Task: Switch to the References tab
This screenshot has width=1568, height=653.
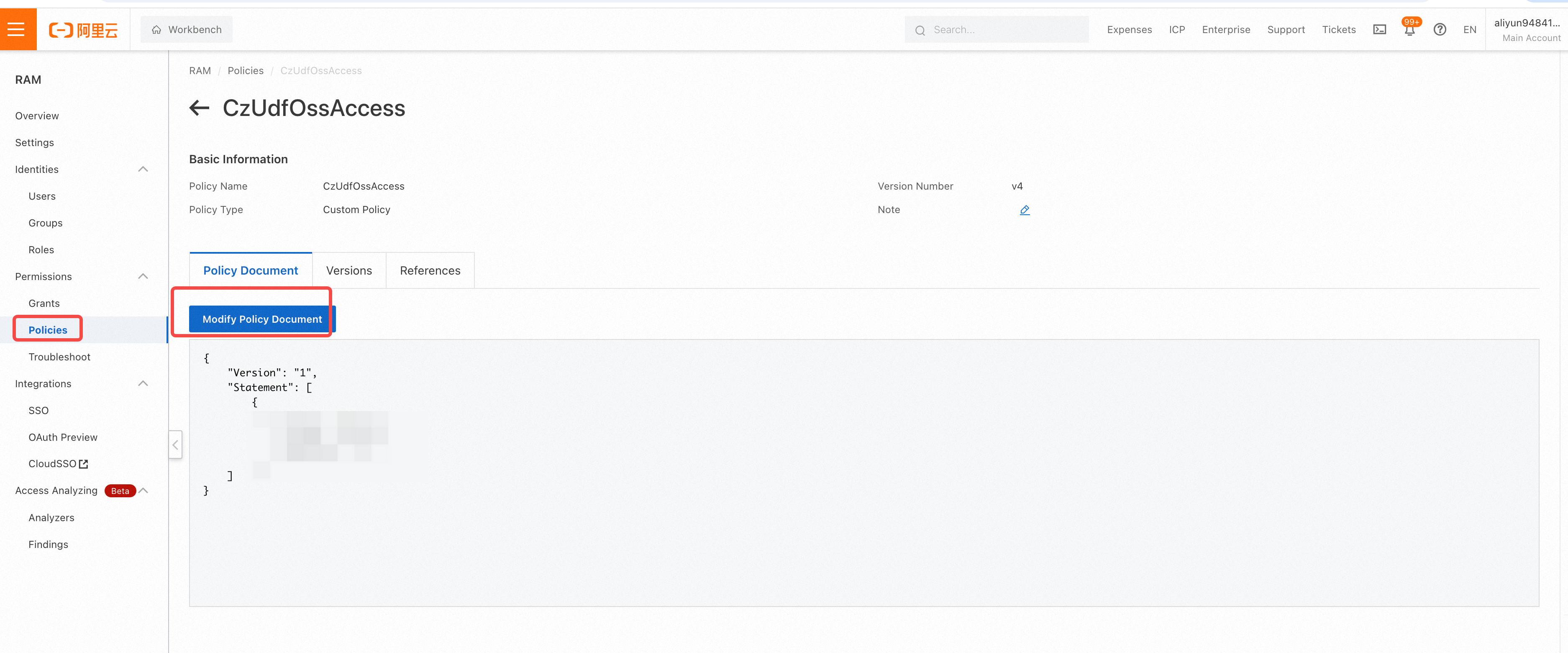Action: click(x=430, y=270)
